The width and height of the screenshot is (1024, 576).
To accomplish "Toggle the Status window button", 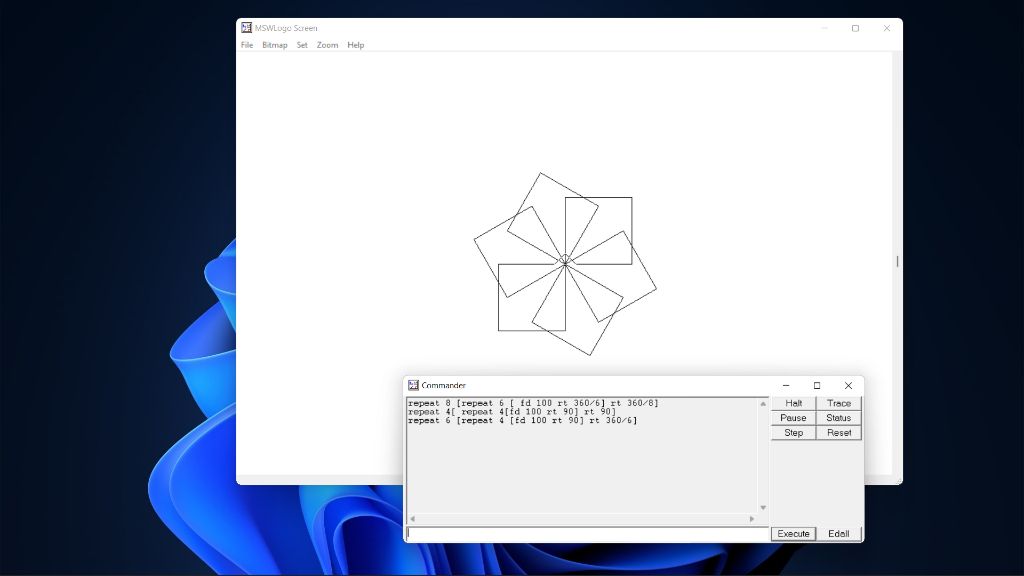I will pyautogui.click(x=838, y=418).
